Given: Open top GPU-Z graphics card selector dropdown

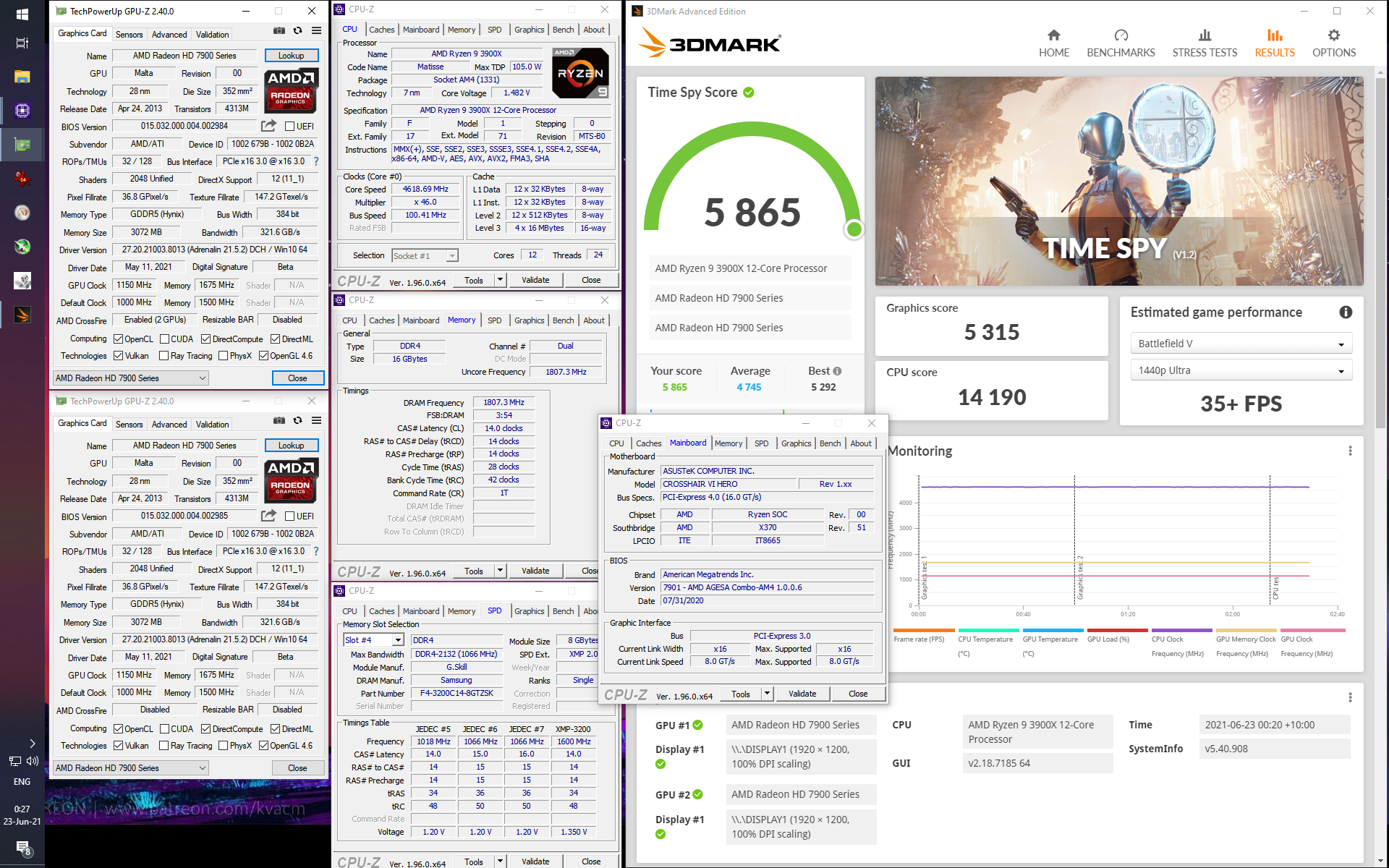Looking at the screenshot, I should [131, 378].
